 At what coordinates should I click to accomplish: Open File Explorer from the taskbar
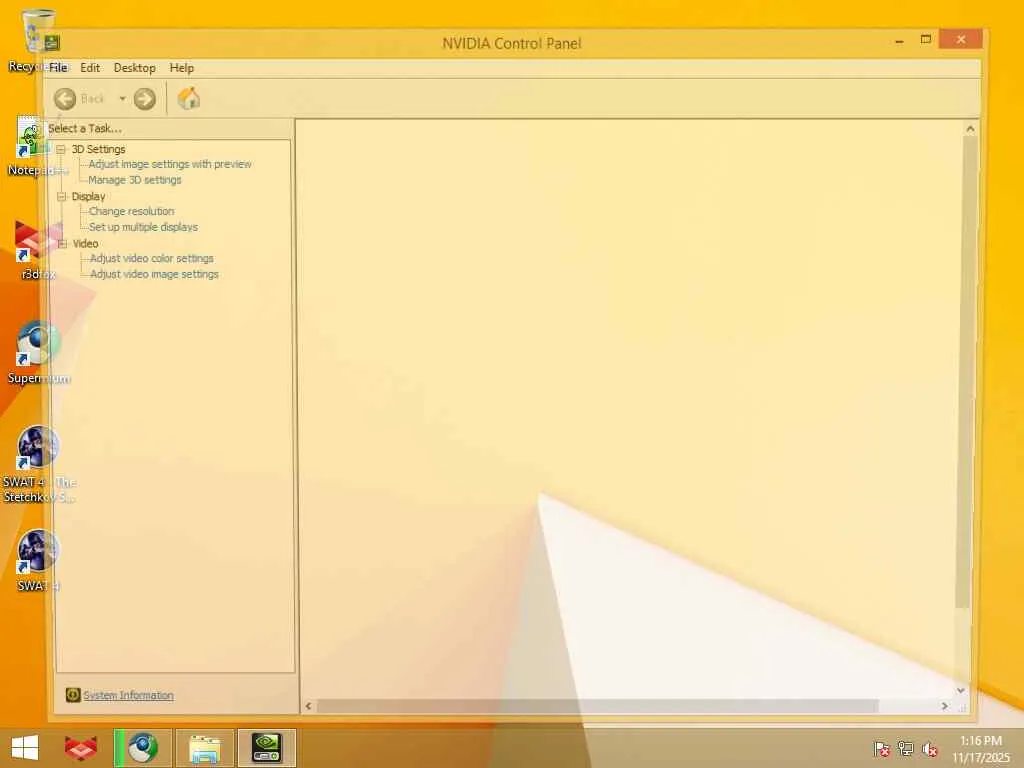click(204, 748)
